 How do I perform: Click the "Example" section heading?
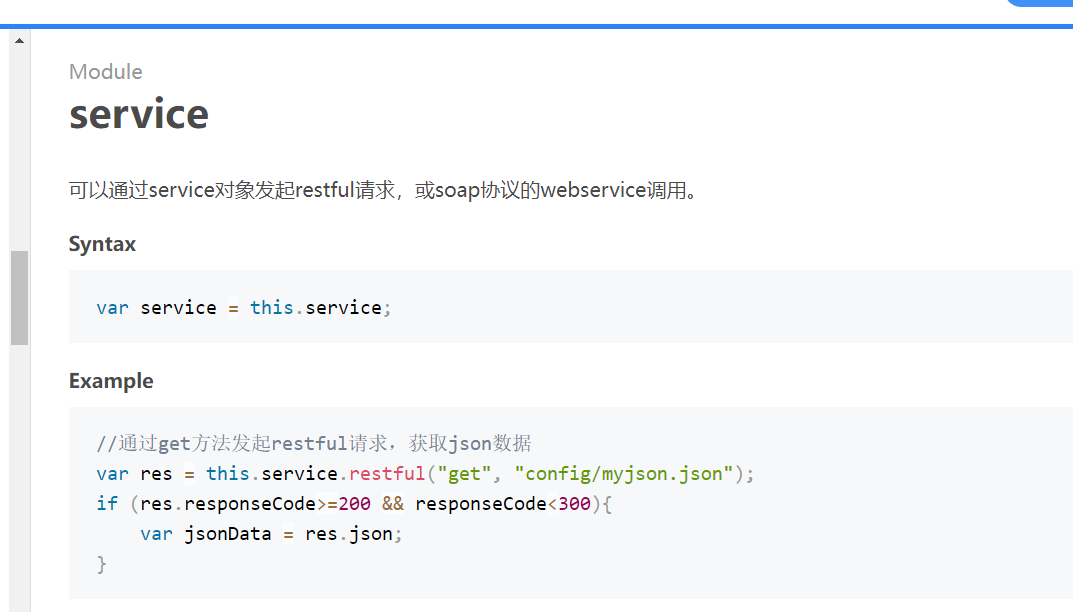point(111,381)
